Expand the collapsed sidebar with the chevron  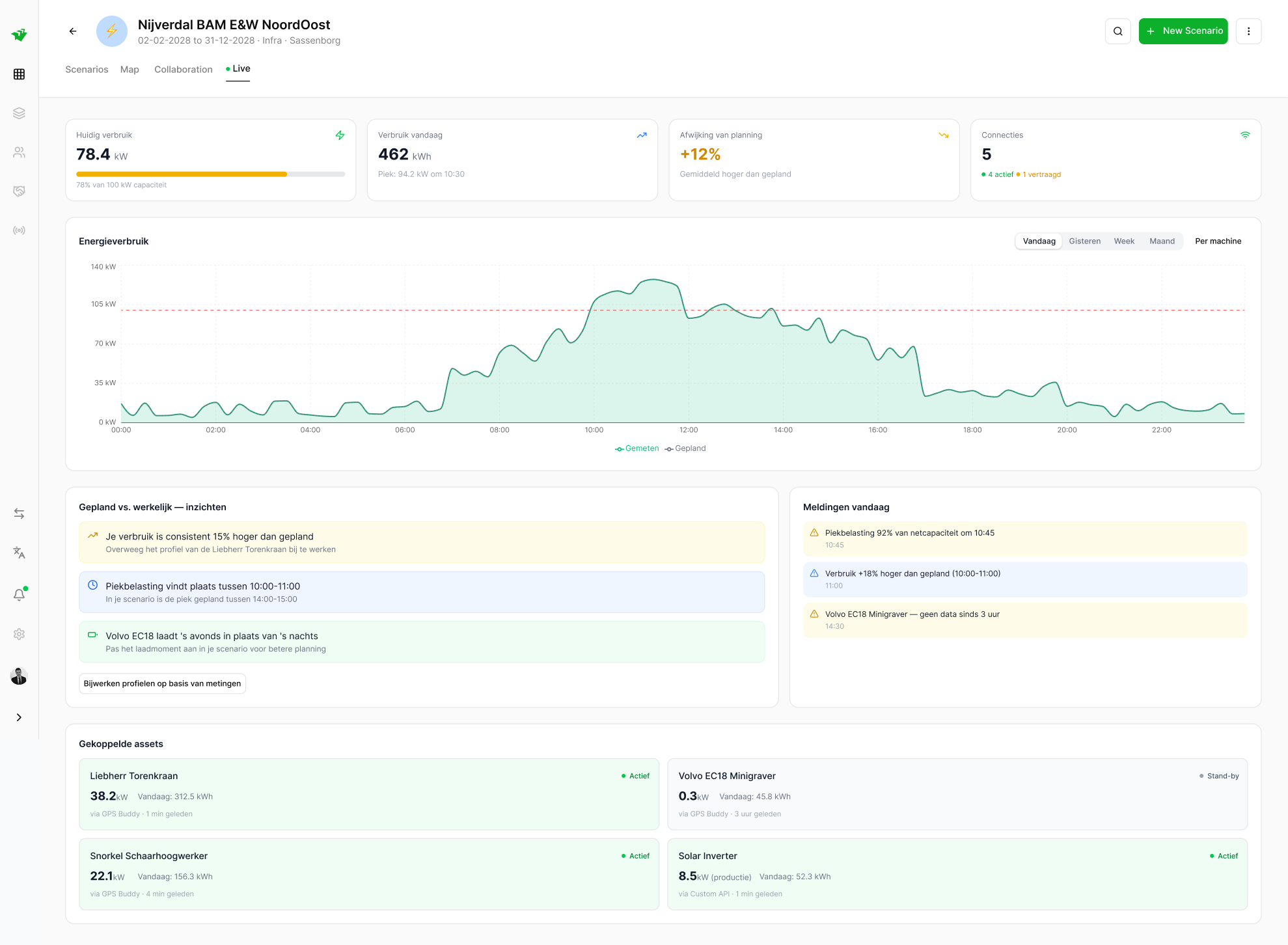tap(19, 717)
